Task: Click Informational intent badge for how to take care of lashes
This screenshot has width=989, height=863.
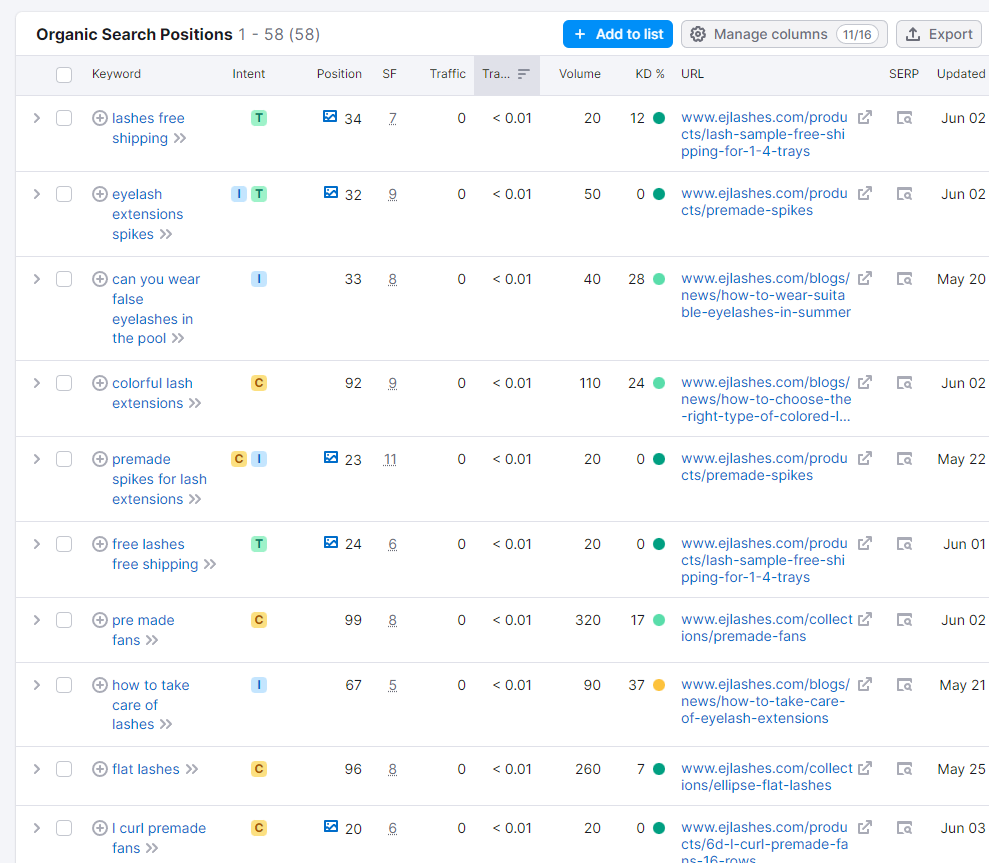Action: [x=259, y=684]
